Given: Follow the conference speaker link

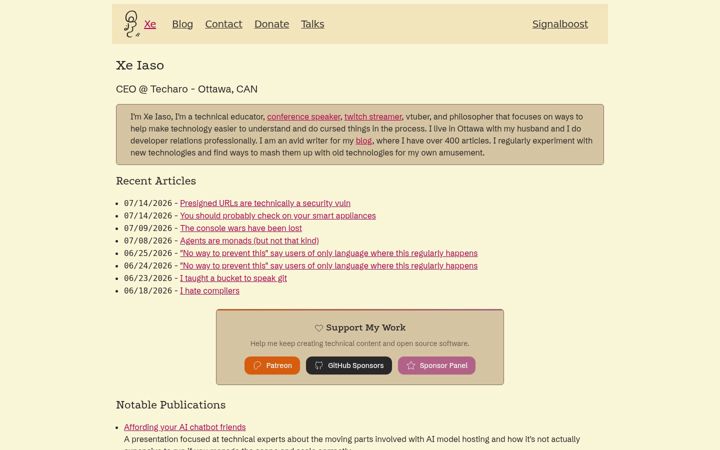Looking at the screenshot, I should pyautogui.click(x=304, y=117).
